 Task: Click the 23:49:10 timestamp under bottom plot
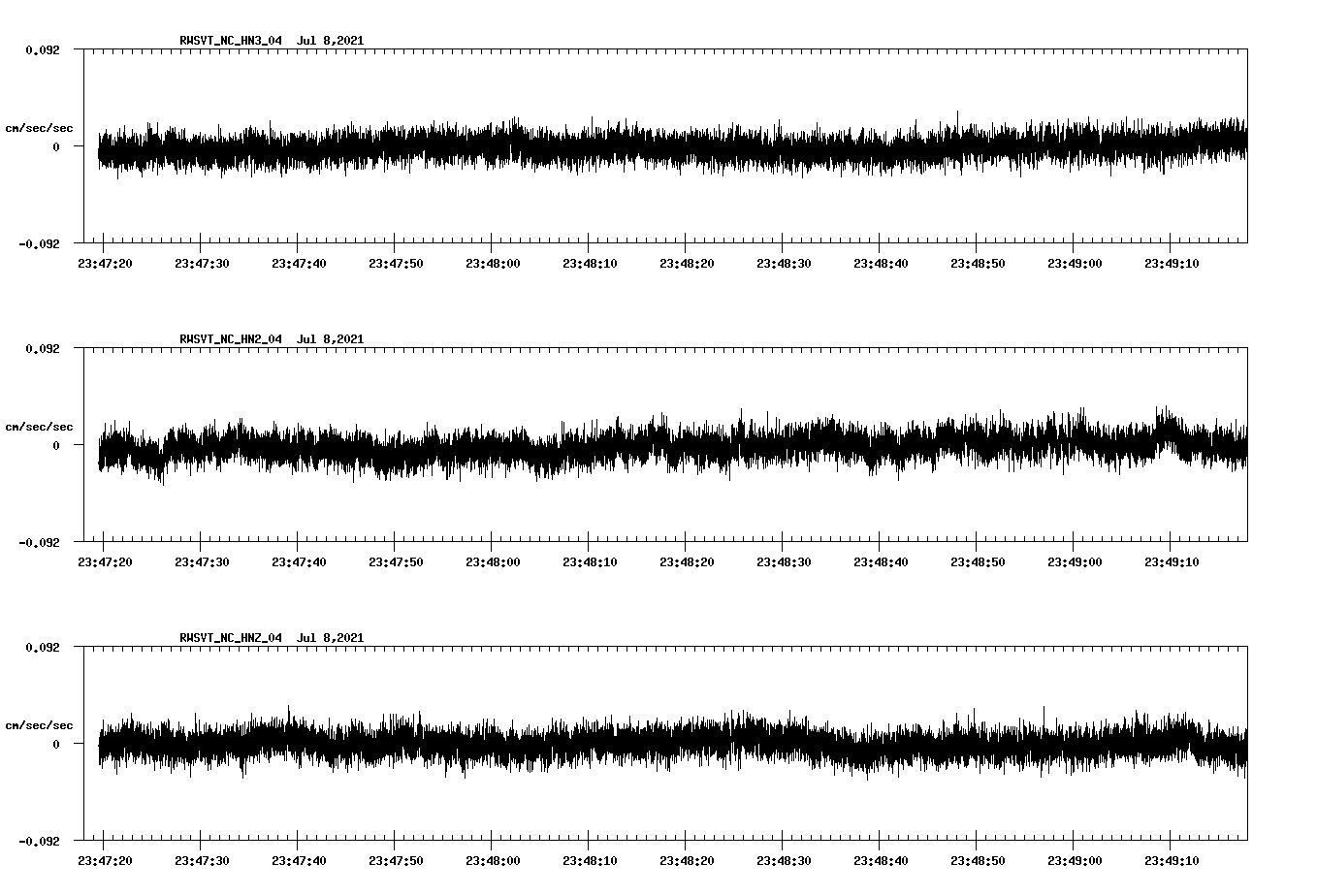(1172, 859)
